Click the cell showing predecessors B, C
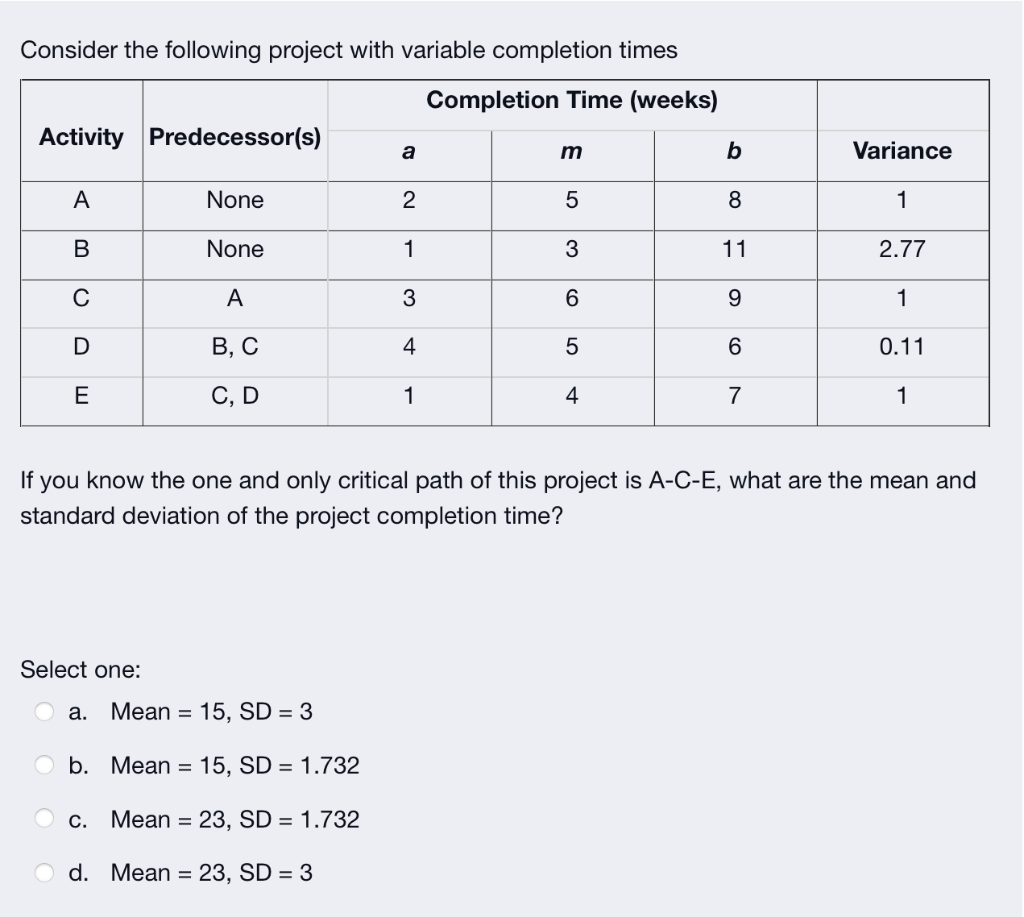The height and width of the screenshot is (917, 1024). pos(234,347)
